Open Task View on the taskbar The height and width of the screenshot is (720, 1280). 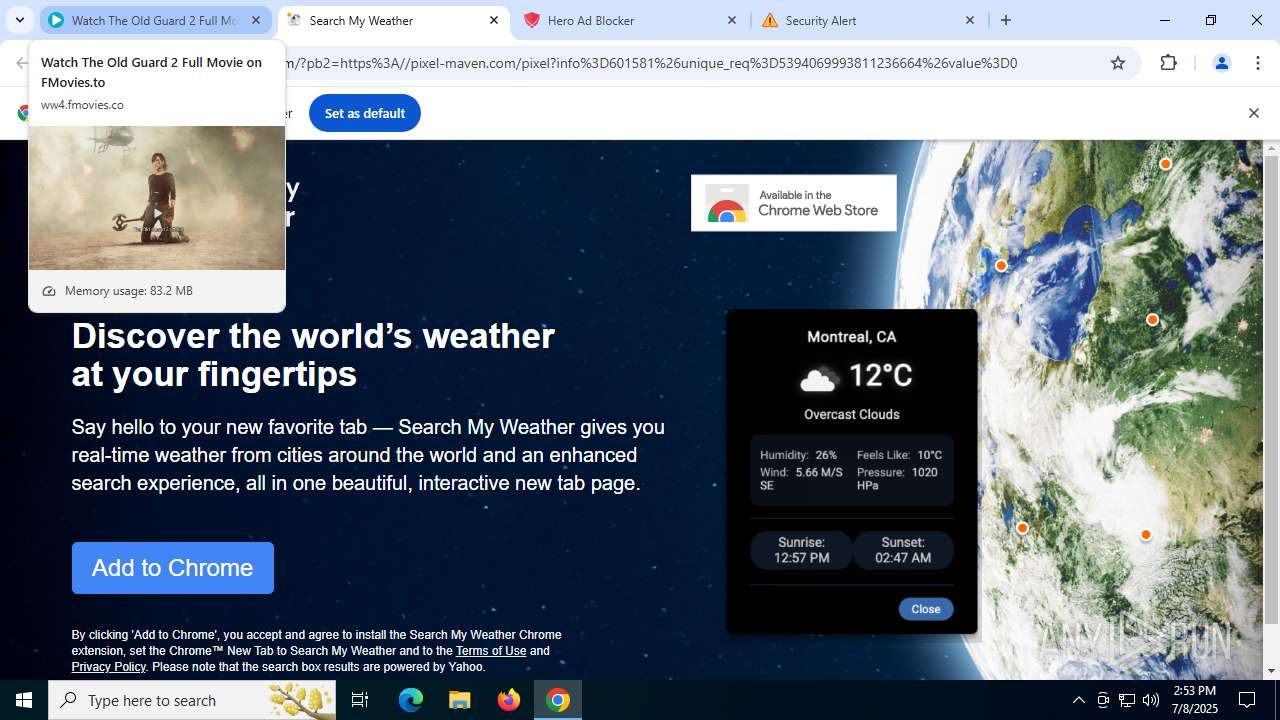360,700
